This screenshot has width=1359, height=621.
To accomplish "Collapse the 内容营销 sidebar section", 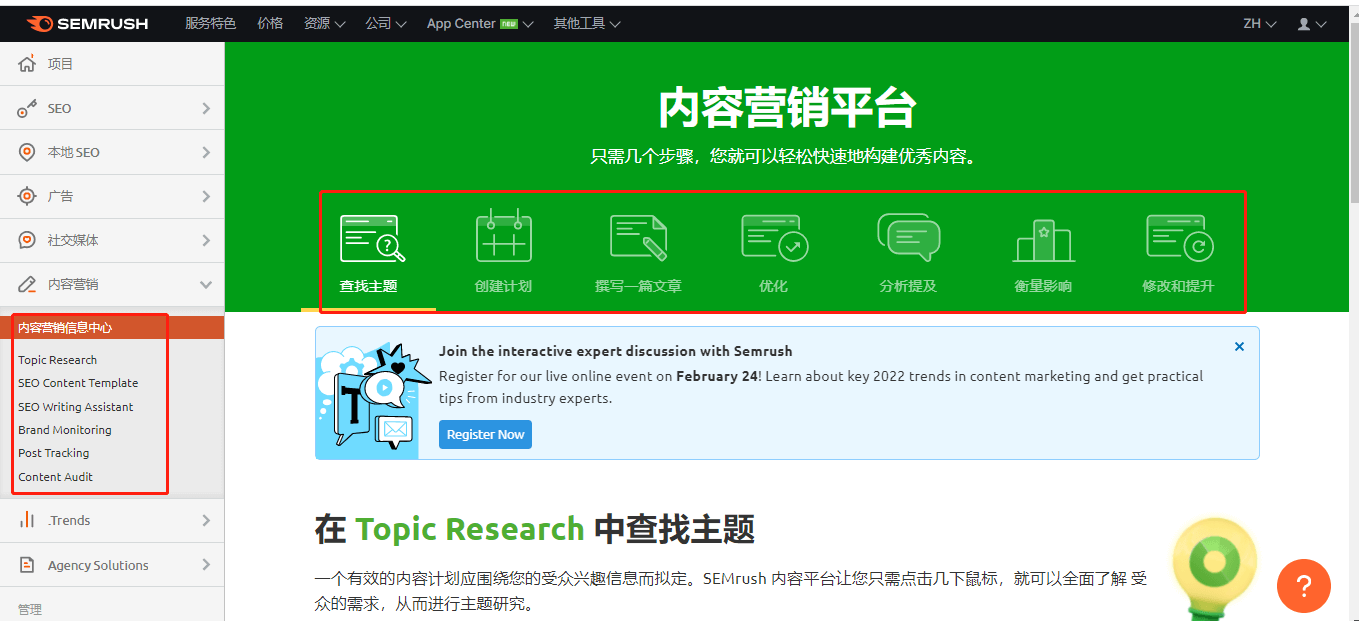I will [206, 284].
